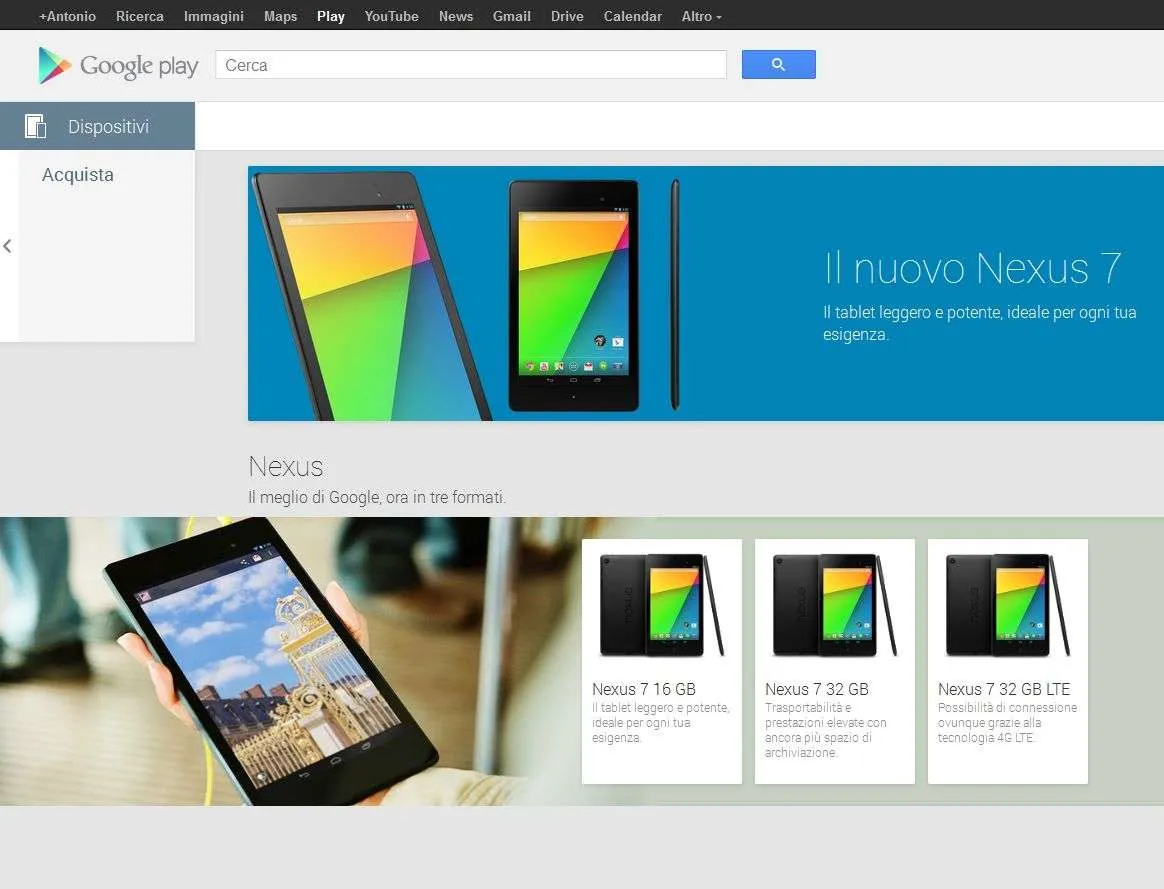This screenshot has height=889, width=1164.
Task: Go to Maps in the top bar
Action: click(x=281, y=16)
